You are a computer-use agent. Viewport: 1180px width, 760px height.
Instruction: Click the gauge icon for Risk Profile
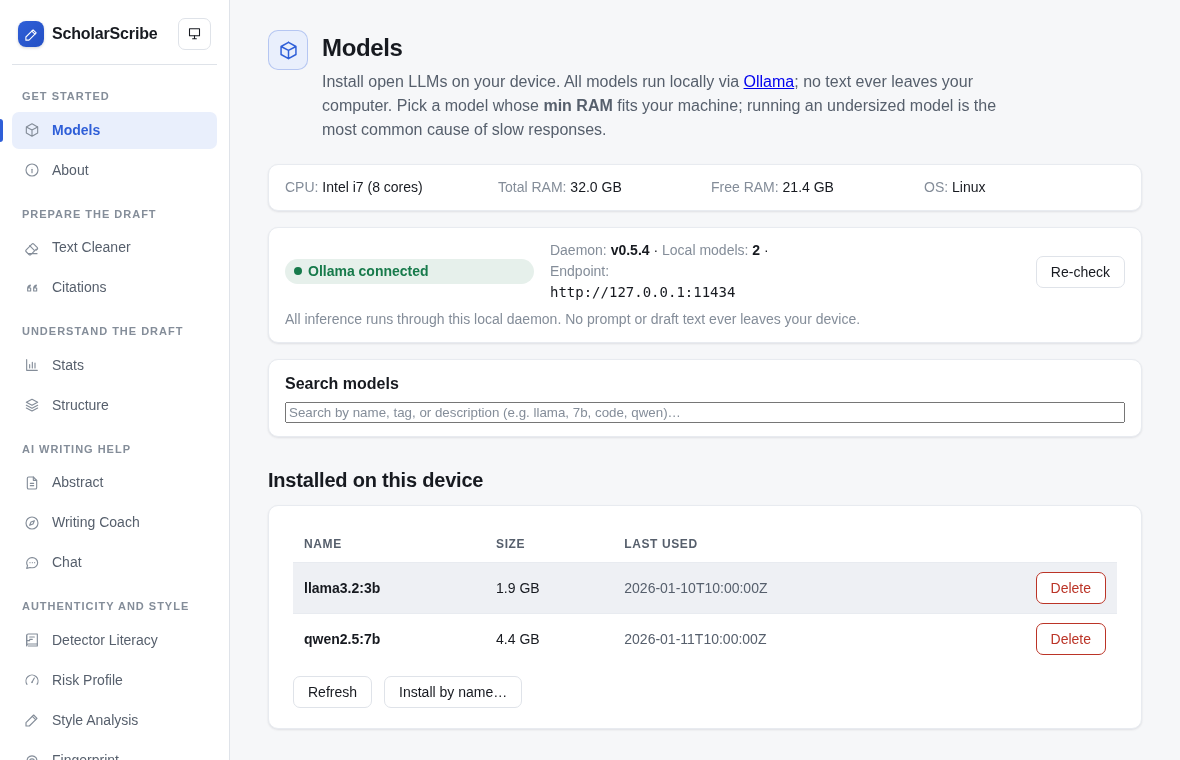click(32, 680)
